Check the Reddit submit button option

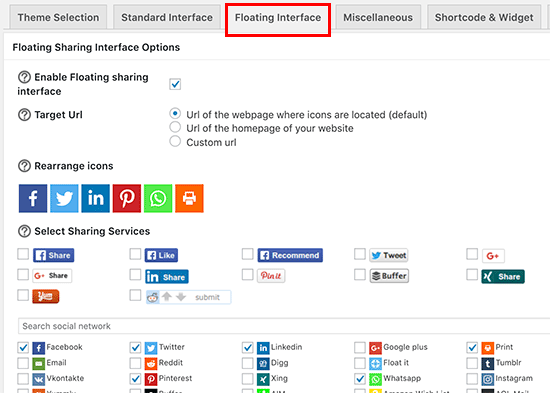[x=135, y=295]
